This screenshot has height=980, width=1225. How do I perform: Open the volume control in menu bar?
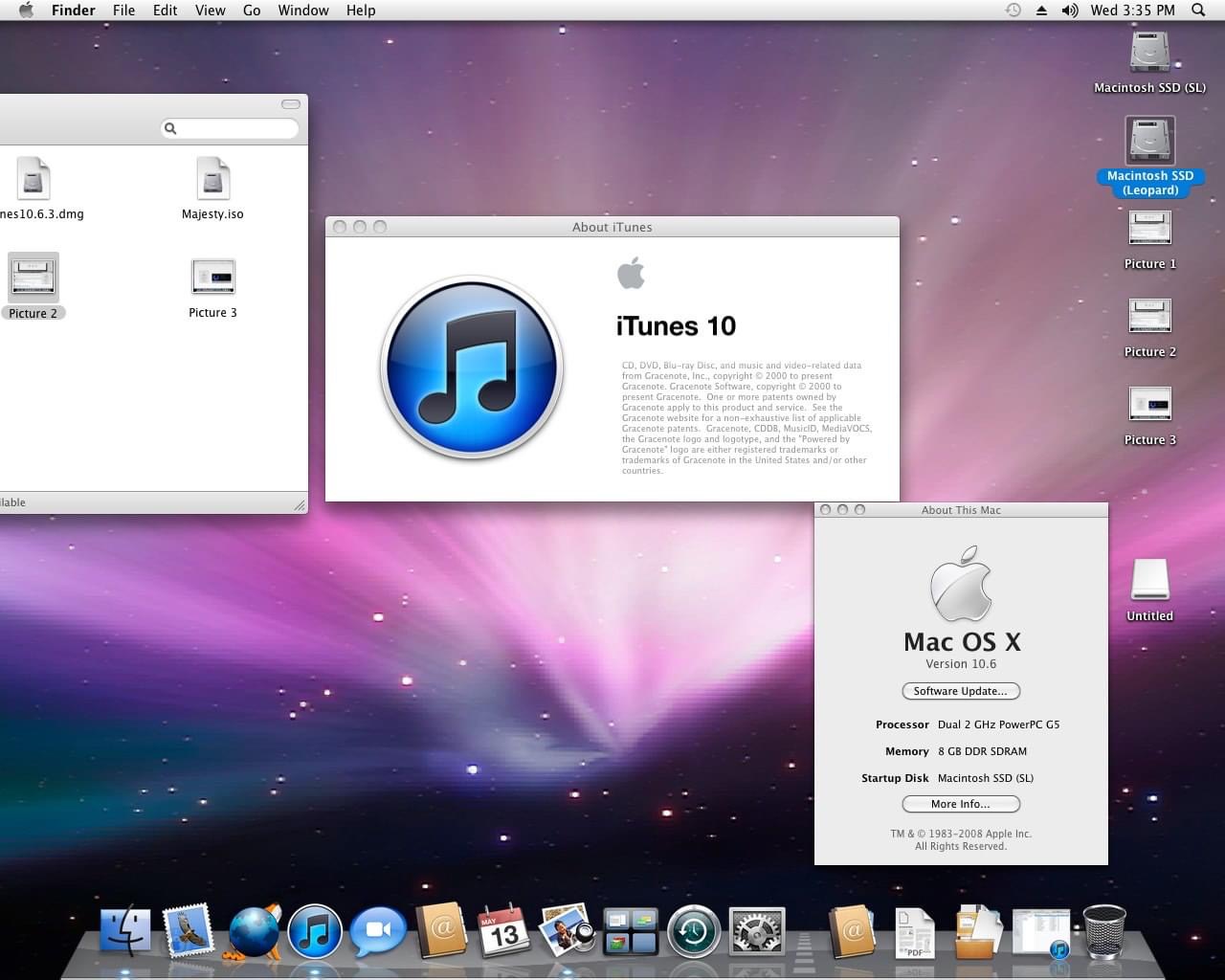click(1070, 11)
